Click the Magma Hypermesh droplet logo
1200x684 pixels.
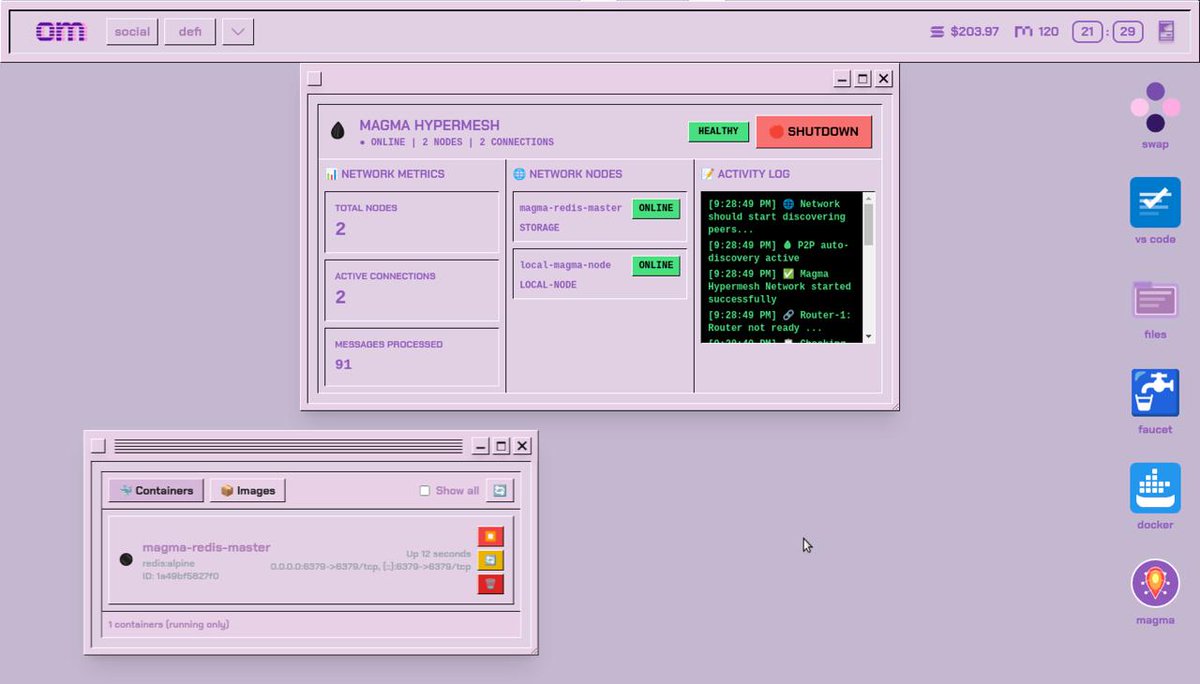tap(338, 131)
